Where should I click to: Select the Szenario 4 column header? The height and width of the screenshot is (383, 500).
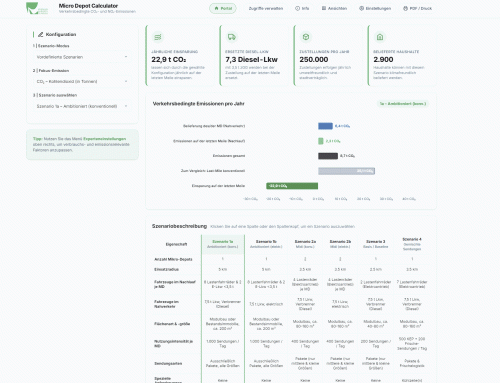412,244
